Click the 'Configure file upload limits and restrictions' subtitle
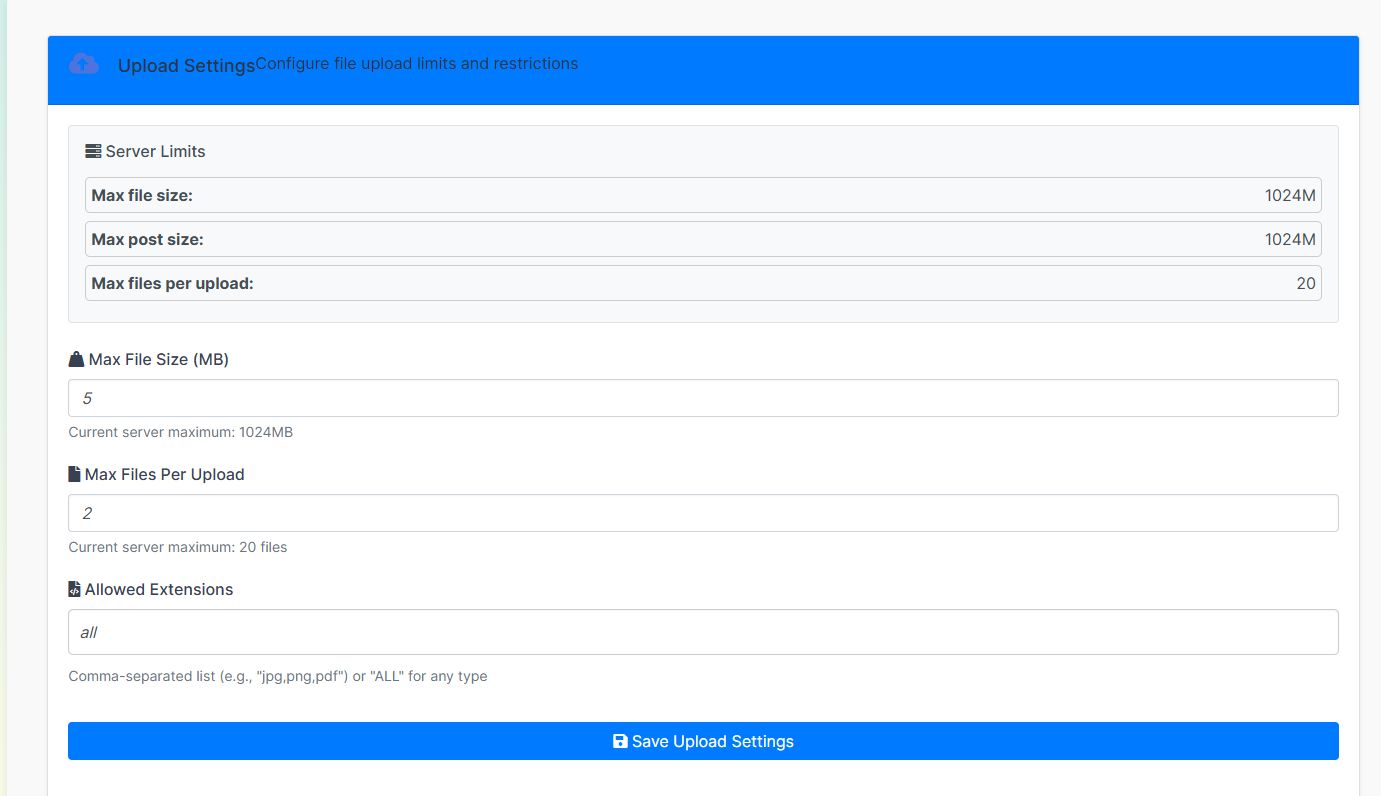 417,63
